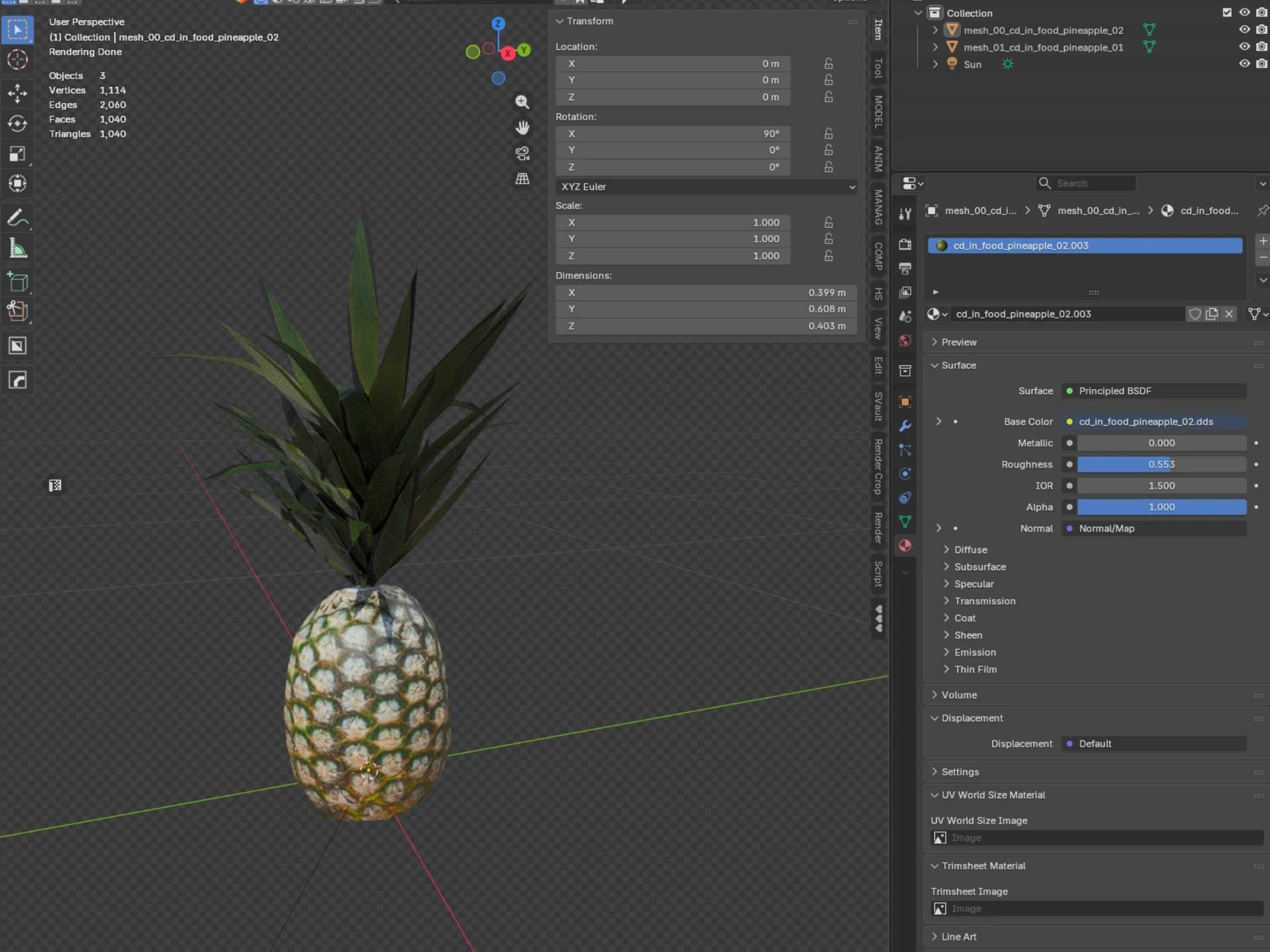
Task: Open the Material Properties sphere tab
Action: (905, 545)
